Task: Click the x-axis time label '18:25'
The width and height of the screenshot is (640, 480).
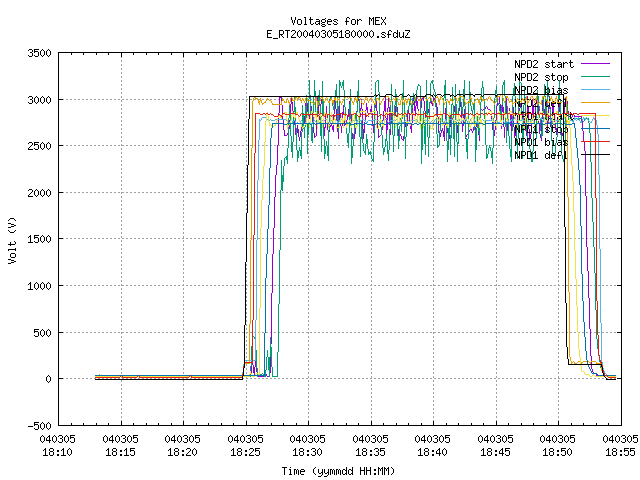Action: click(x=245, y=452)
